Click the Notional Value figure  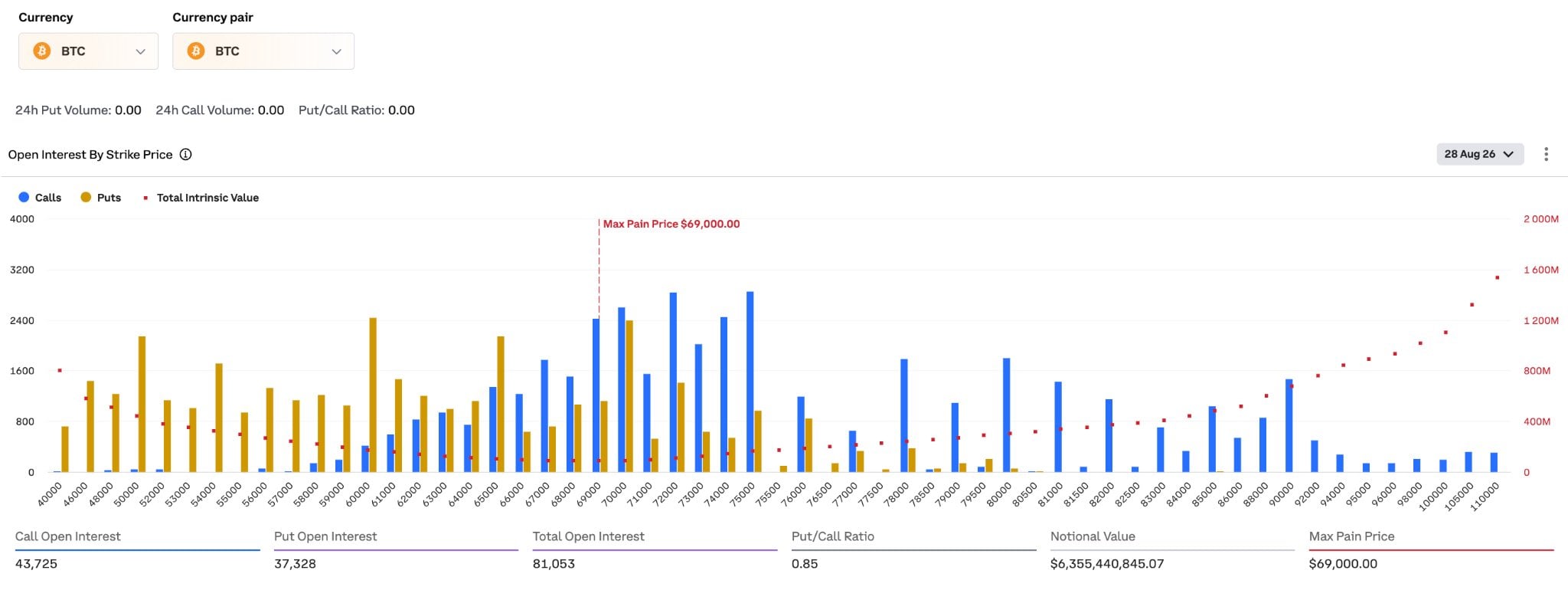[x=1107, y=563]
